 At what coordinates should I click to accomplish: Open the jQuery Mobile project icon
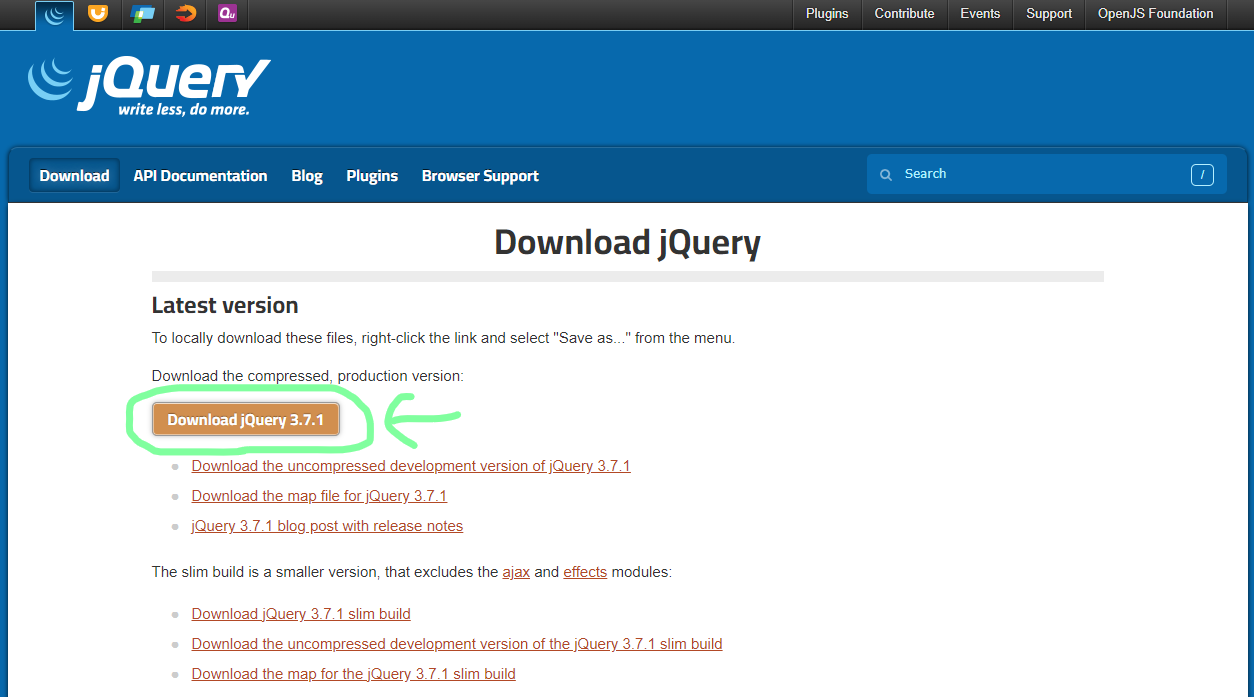tap(141, 15)
